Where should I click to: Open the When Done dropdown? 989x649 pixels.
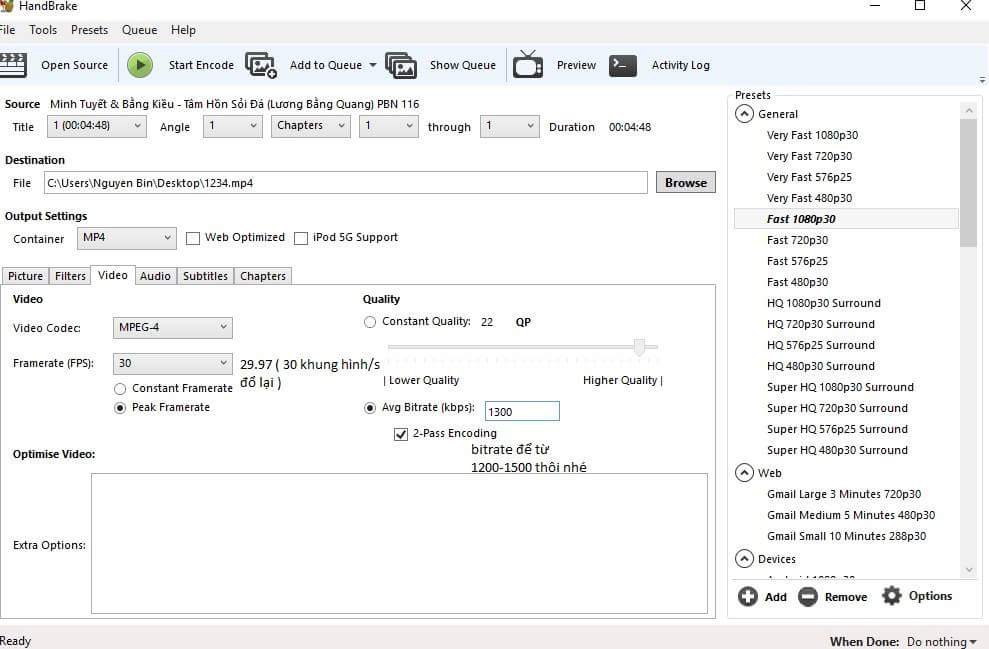[942, 641]
